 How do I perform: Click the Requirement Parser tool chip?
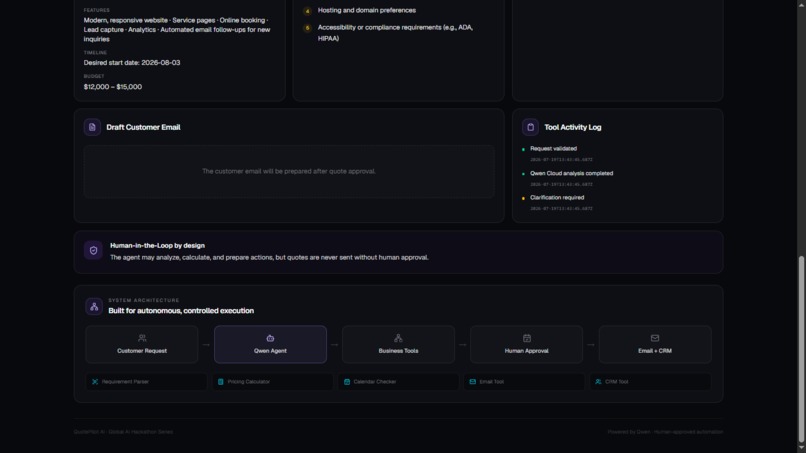pos(146,382)
